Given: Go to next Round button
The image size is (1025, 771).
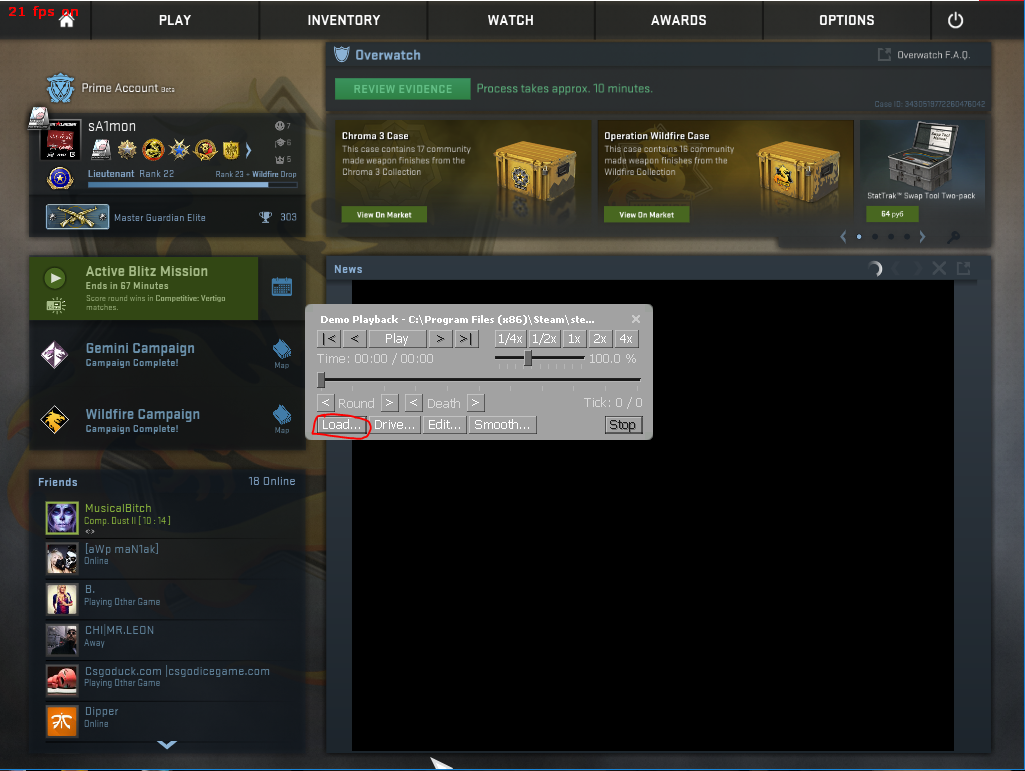Looking at the screenshot, I should [x=390, y=402].
